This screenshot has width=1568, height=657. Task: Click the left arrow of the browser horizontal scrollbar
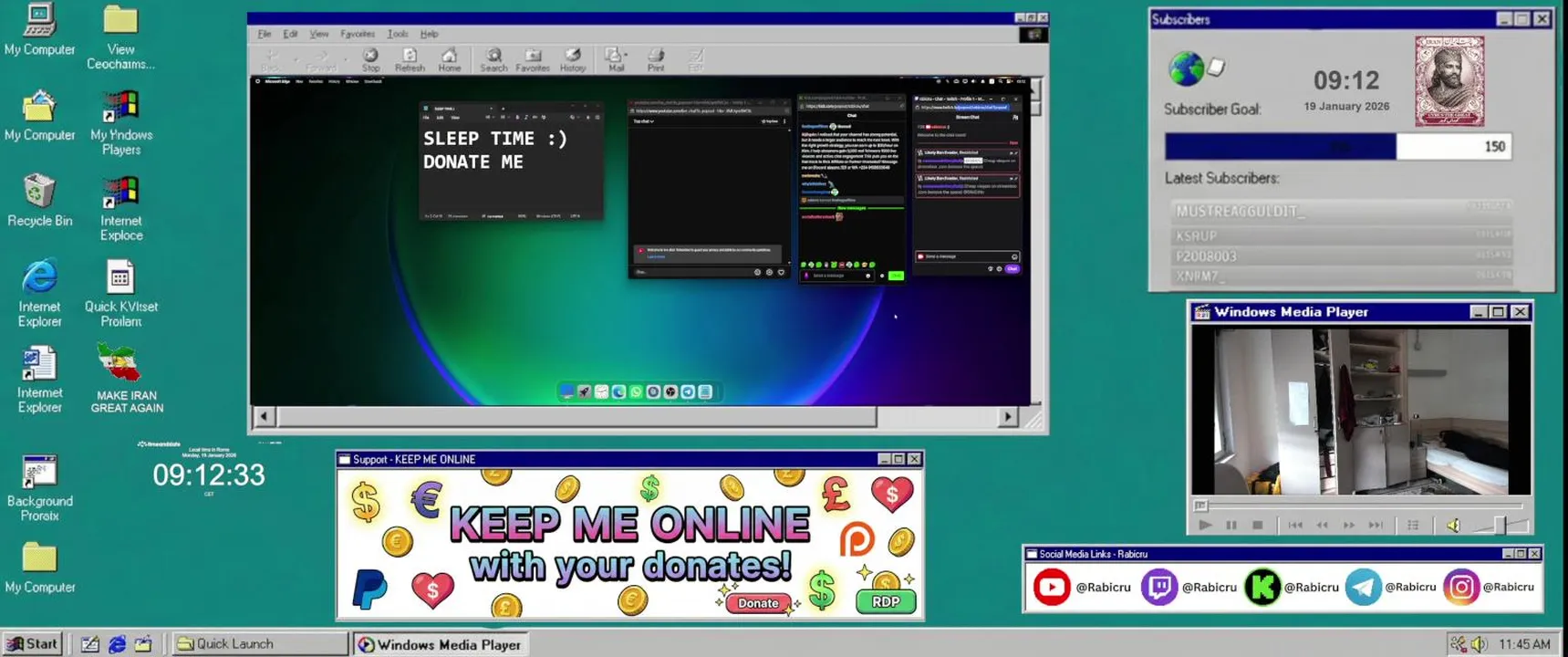[x=264, y=417]
